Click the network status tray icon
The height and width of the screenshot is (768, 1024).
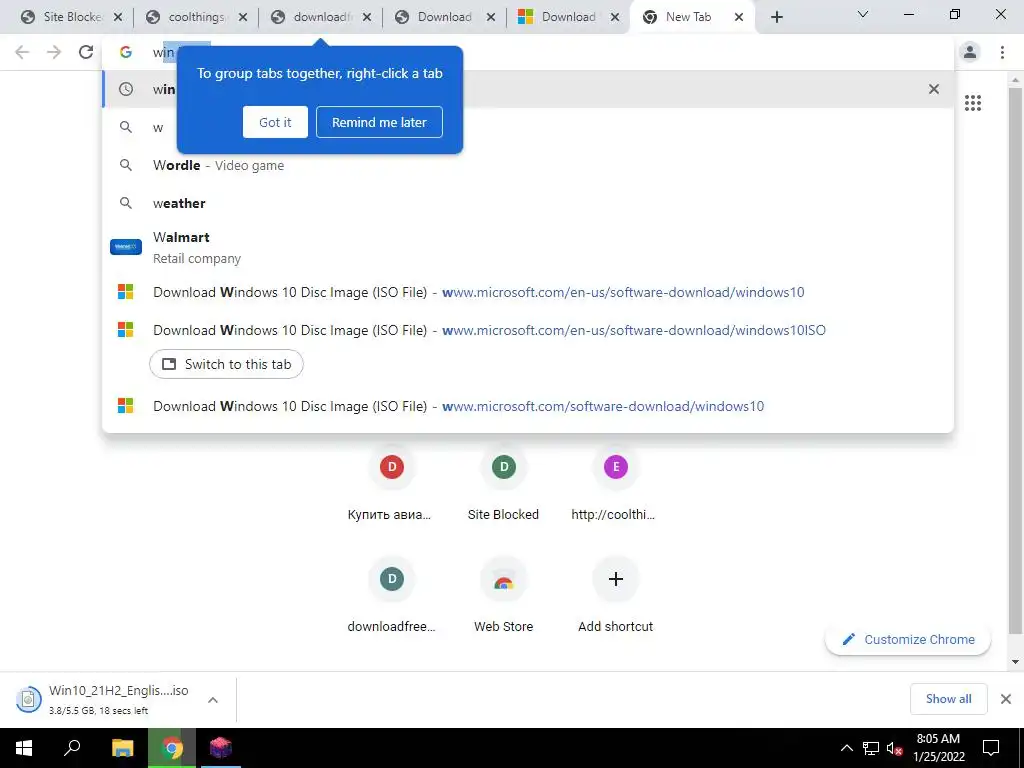pyautogui.click(x=871, y=748)
